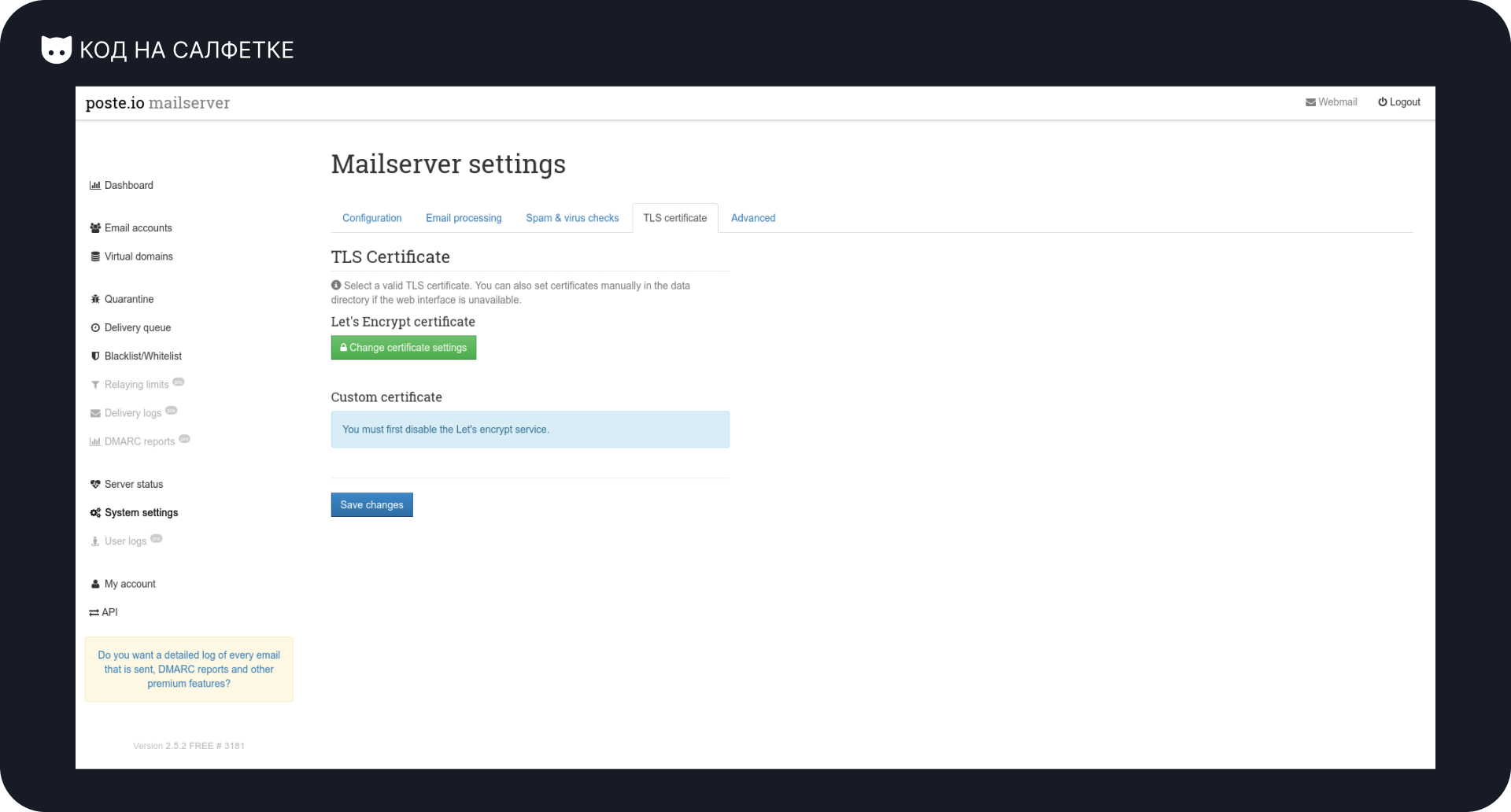The height and width of the screenshot is (812, 1511).
Task: Click the User logs icon
Action: 95,541
